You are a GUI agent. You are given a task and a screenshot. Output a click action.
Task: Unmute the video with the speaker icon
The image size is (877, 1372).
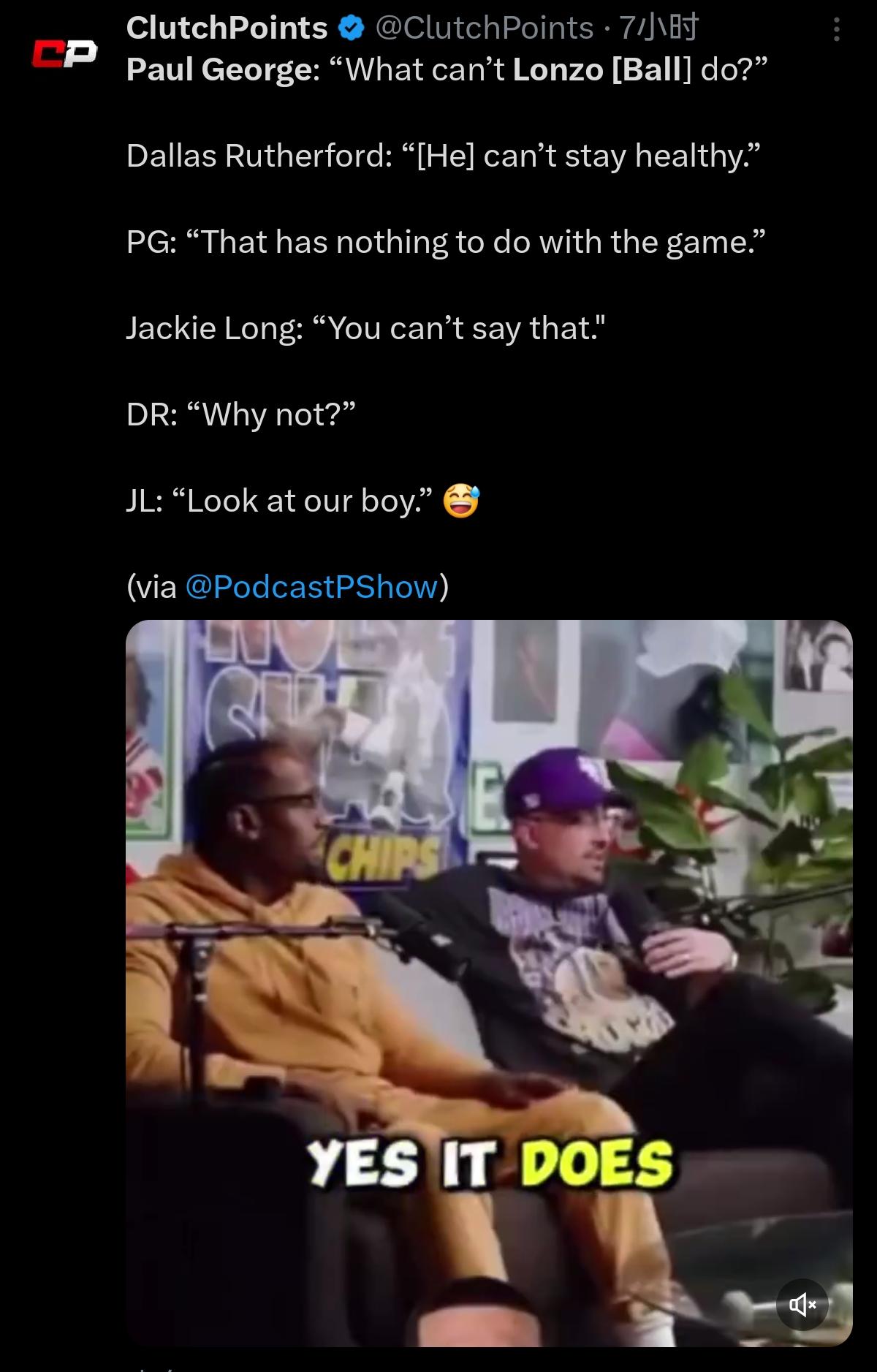(x=802, y=1304)
